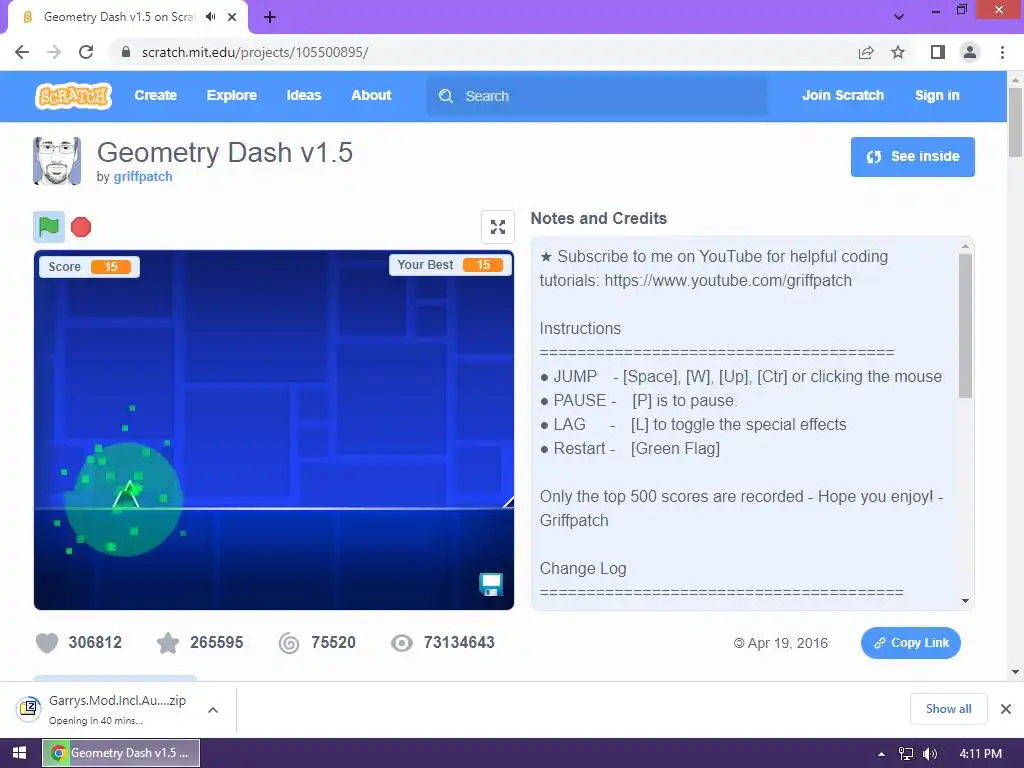Show all downloads
Viewport: 1024px width, 768px height.
(x=948, y=709)
